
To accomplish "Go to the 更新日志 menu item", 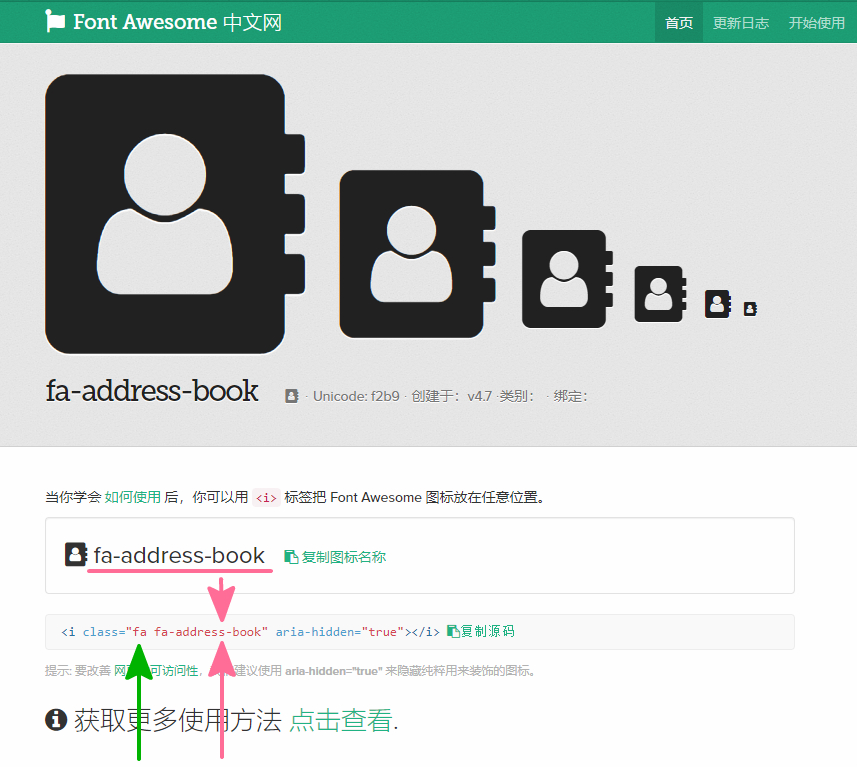I will tap(741, 22).
